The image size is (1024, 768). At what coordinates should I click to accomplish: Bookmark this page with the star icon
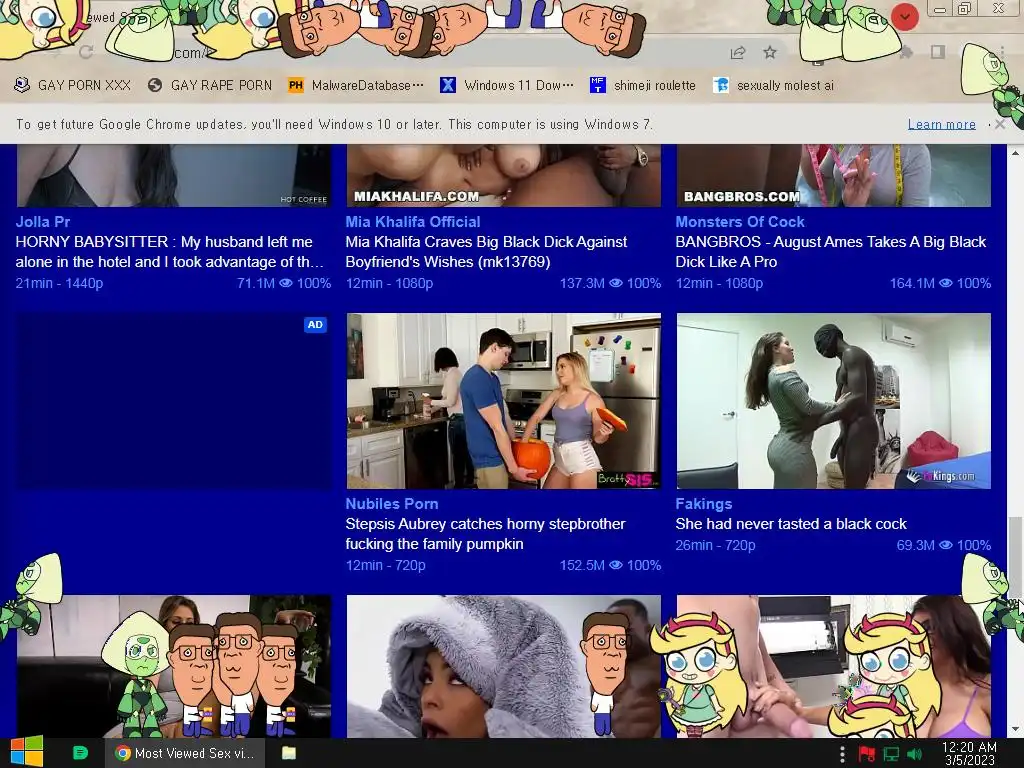pos(770,52)
